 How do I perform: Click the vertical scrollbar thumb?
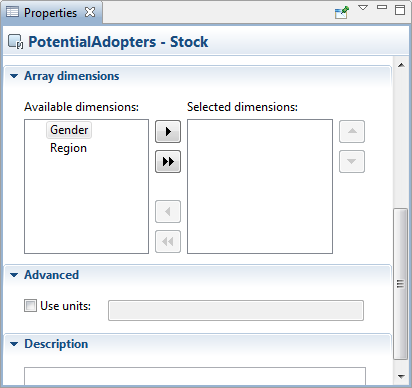[x=400, y=284]
